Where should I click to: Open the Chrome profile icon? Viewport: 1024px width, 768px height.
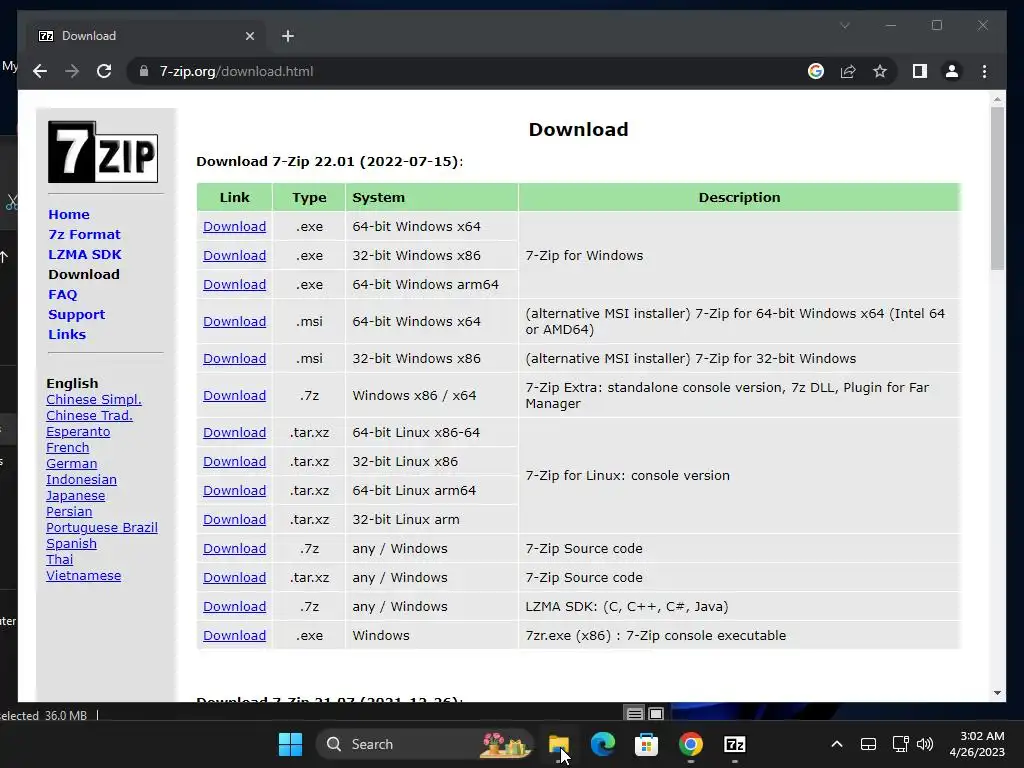point(952,71)
